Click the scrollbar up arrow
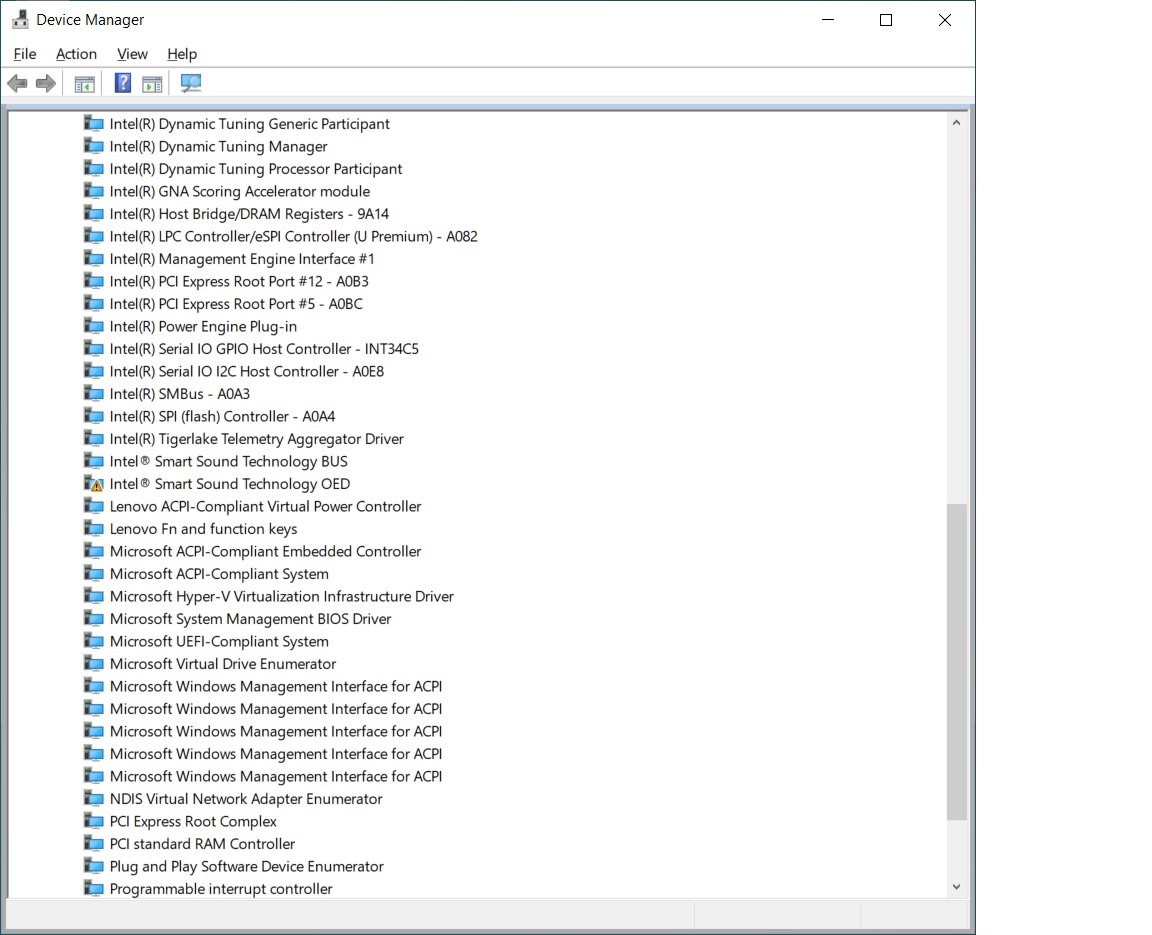This screenshot has height=935, width=1152. 956,123
